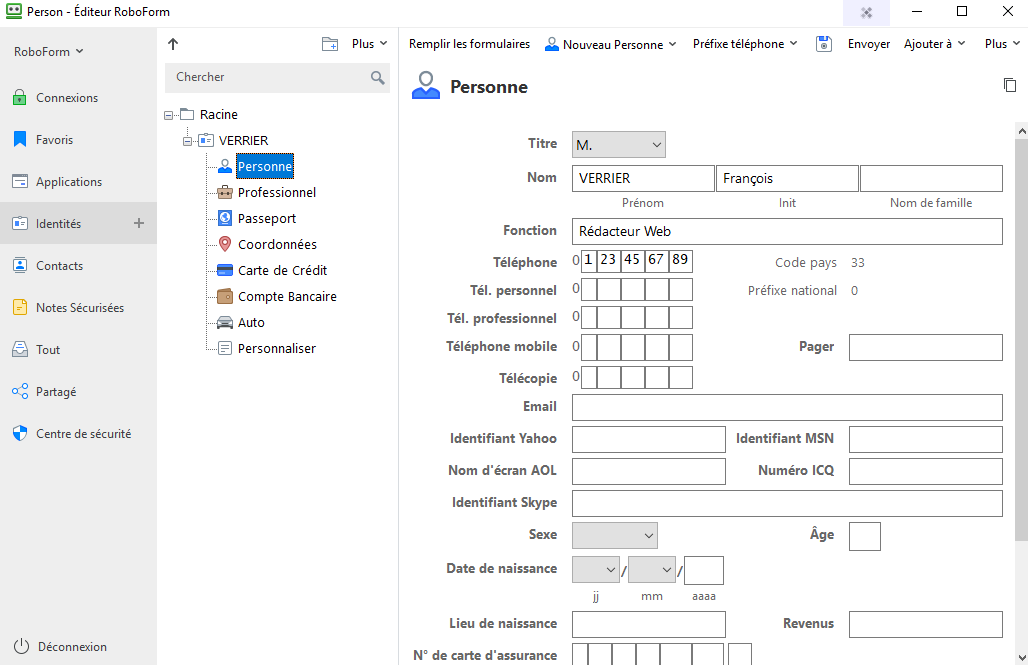1028x665 pixels.
Task: Click the copy icon beside Personne header
Action: click(1010, 85)
